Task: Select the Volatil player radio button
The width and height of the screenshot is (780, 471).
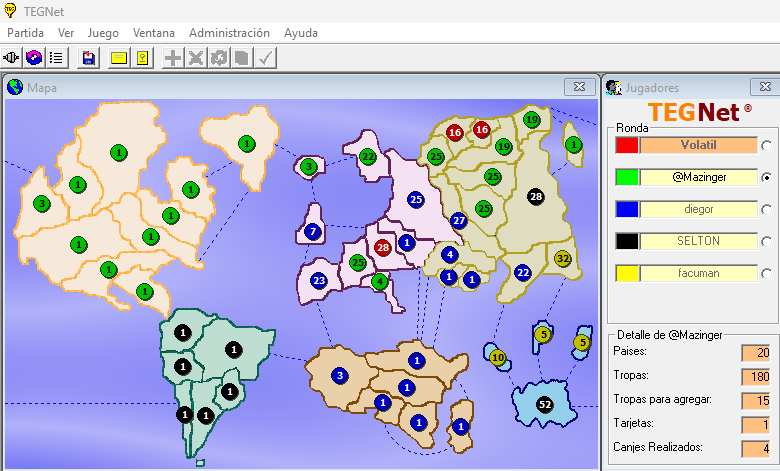Action: coord(766,146)
